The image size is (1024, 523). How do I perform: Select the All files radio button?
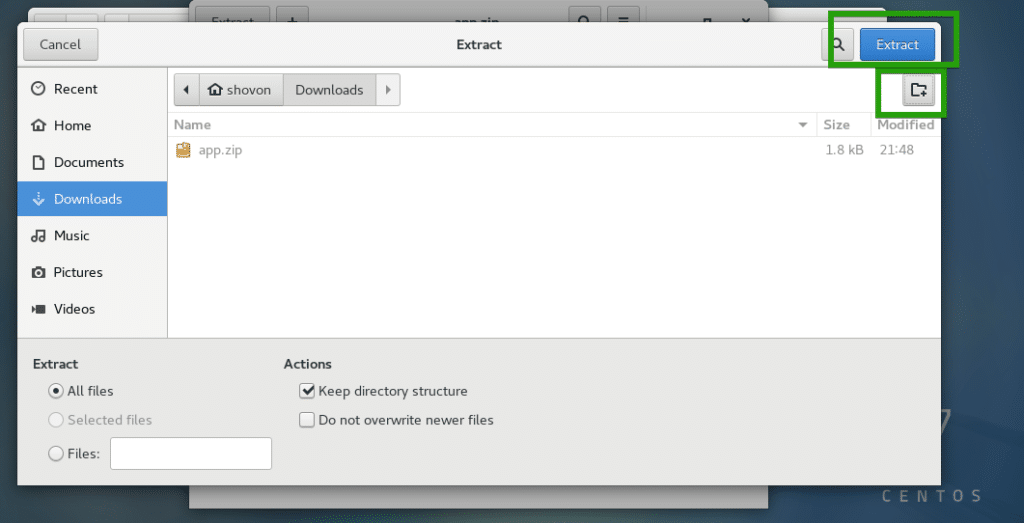point(56,391)
